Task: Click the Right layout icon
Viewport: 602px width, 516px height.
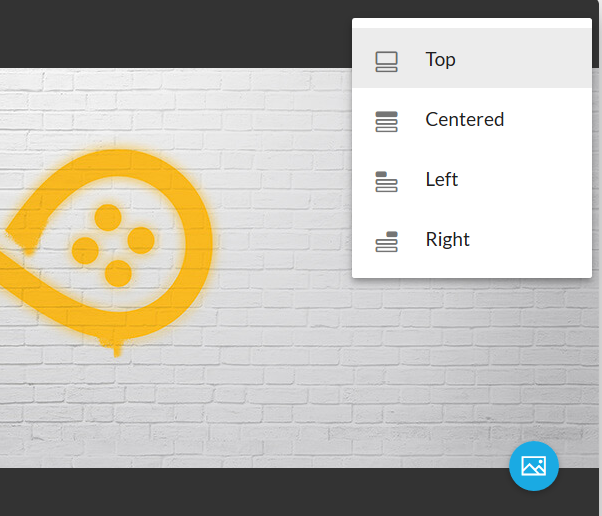Action: [x=386, y=241]
